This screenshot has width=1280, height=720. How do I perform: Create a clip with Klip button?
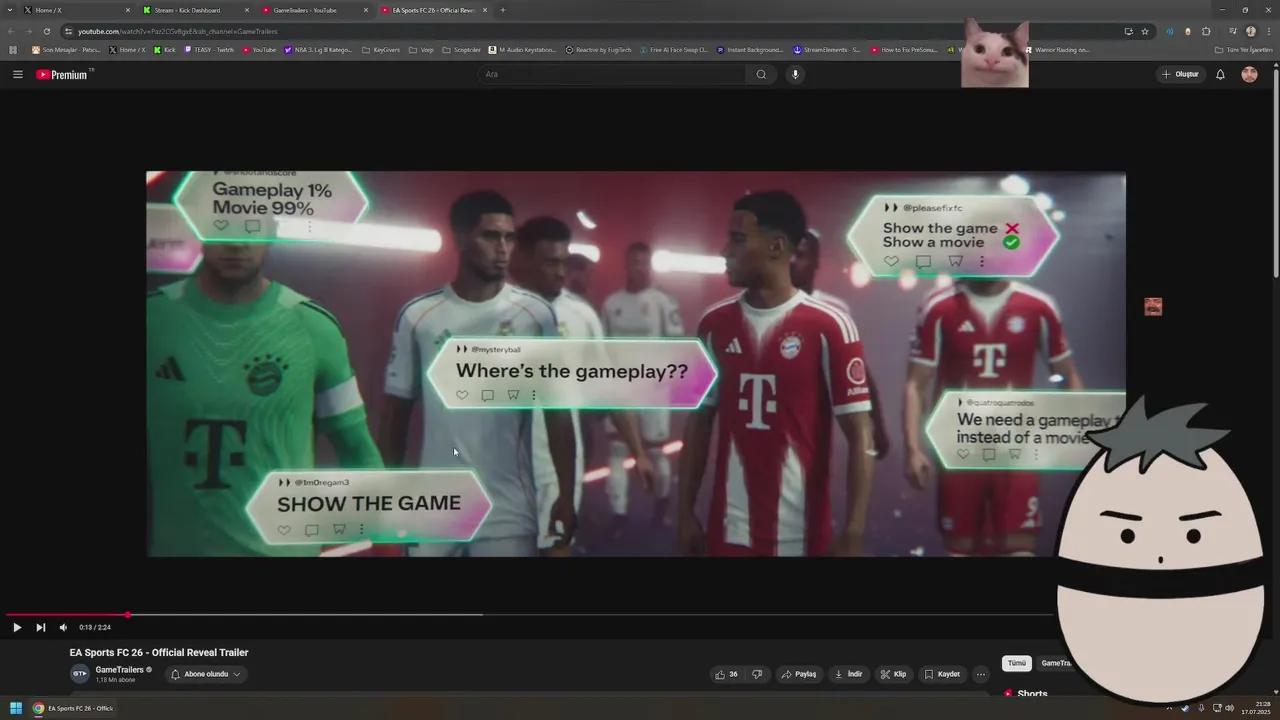[893, 674]
